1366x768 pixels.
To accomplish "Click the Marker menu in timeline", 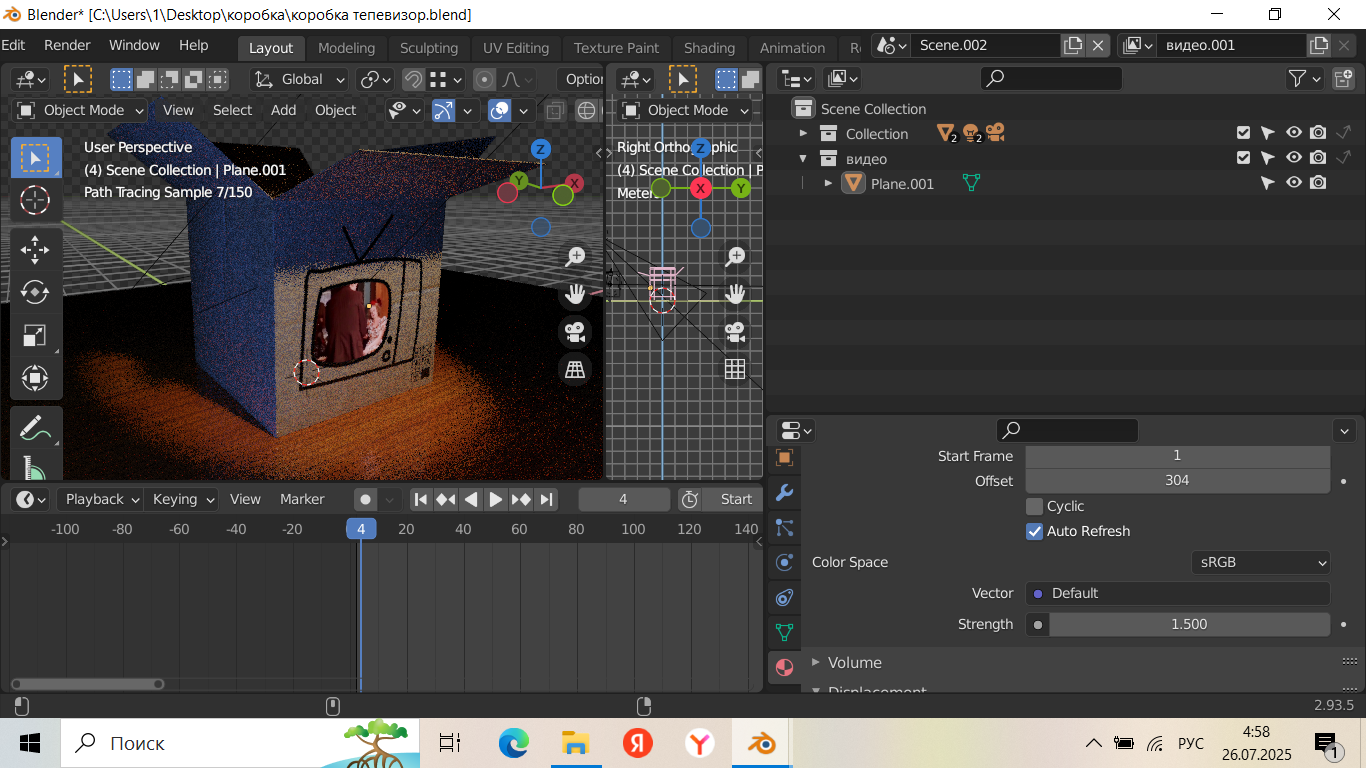I will 302,499.
